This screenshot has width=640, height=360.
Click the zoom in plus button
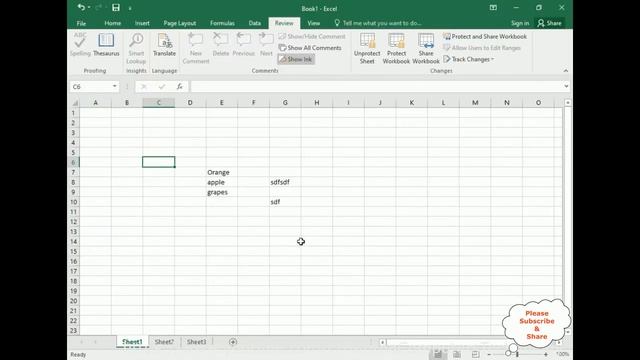point(546,354)
